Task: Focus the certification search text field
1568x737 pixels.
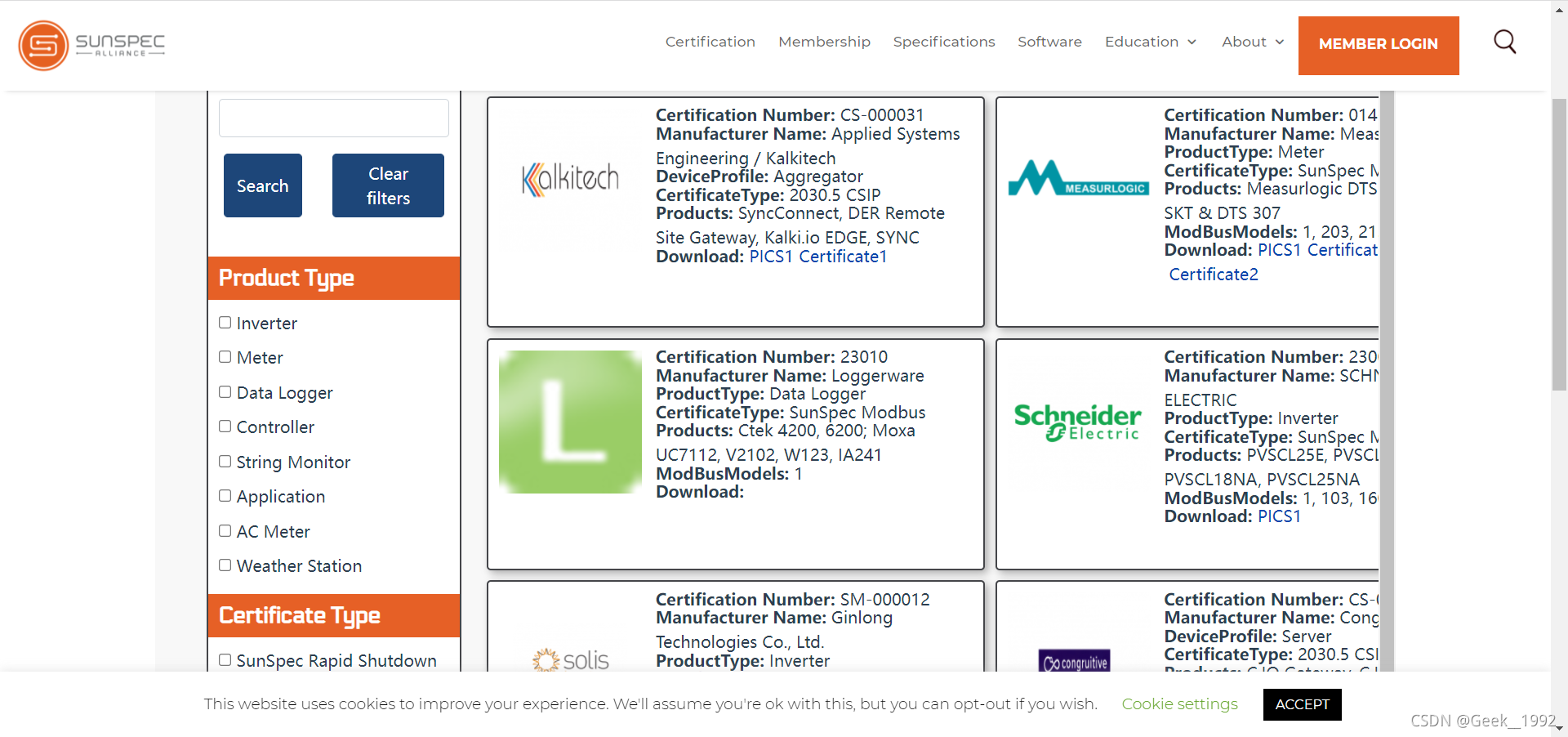Action: tap(334, 118)
